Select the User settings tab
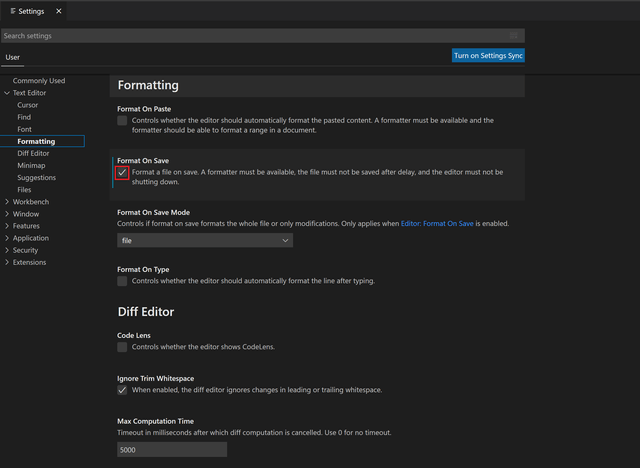The height and width of the screenshot is (468, 640). 13,57
